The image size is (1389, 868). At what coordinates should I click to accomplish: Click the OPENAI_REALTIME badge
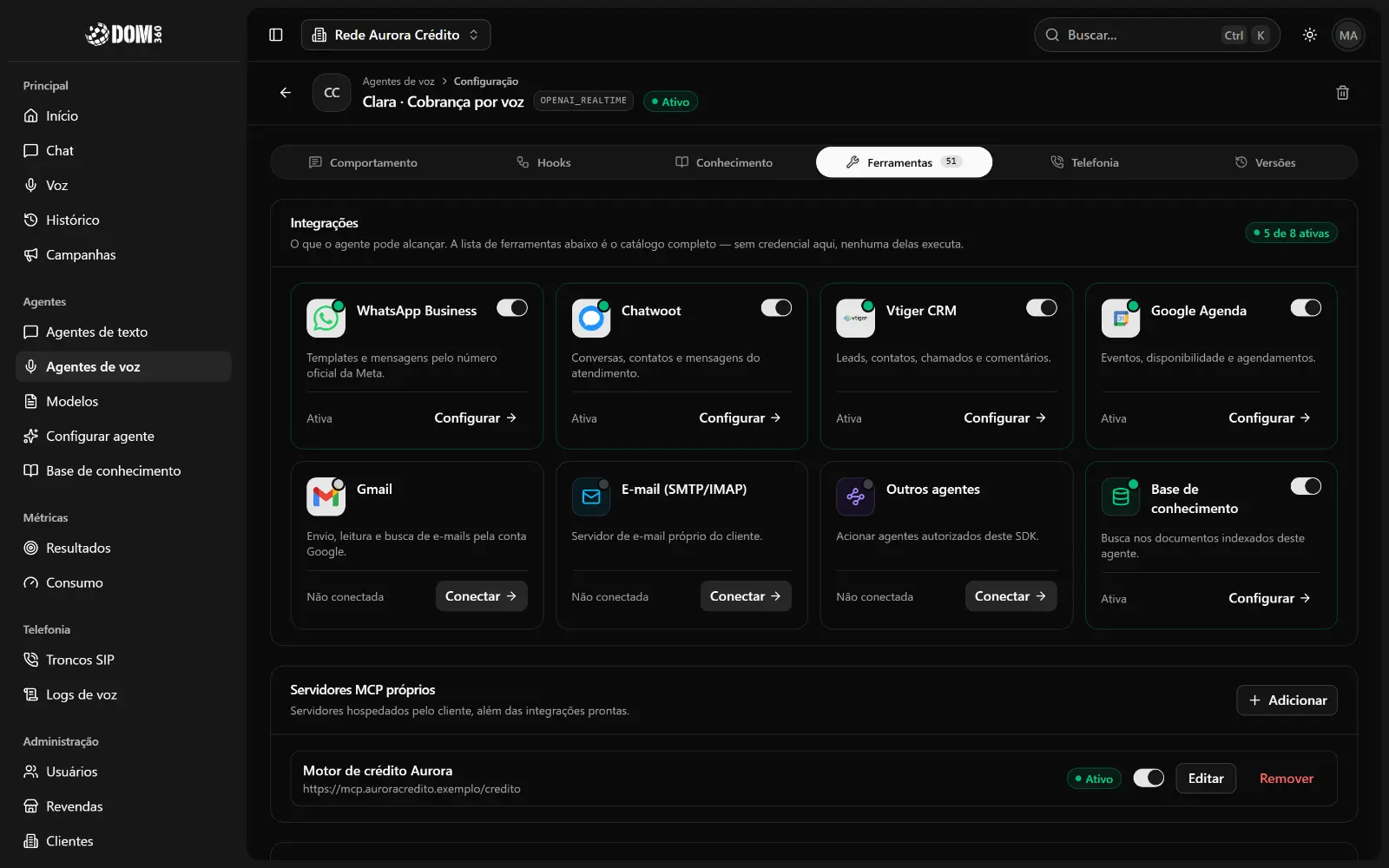[583, 101]
